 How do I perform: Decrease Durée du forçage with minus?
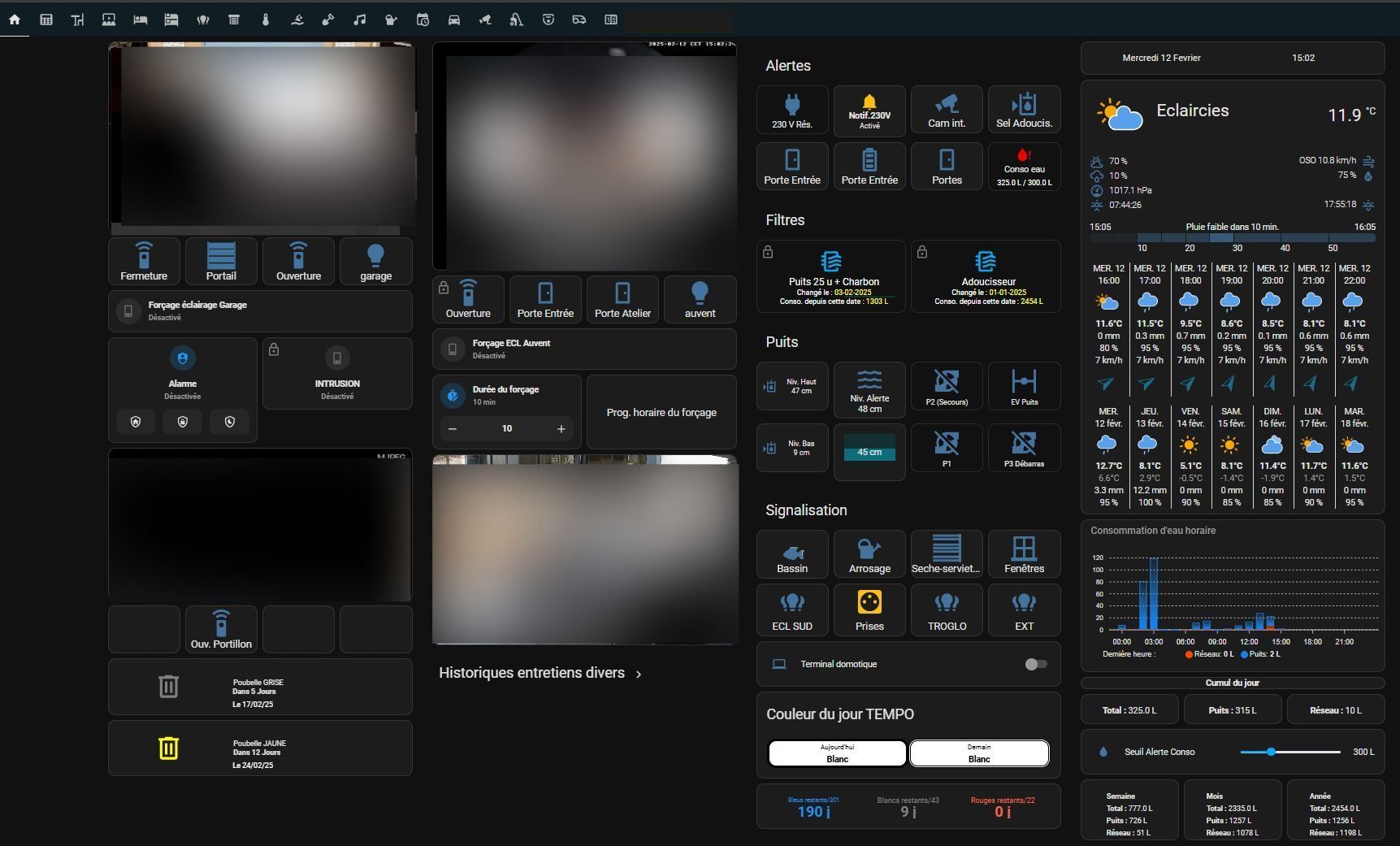pos(453,428)
